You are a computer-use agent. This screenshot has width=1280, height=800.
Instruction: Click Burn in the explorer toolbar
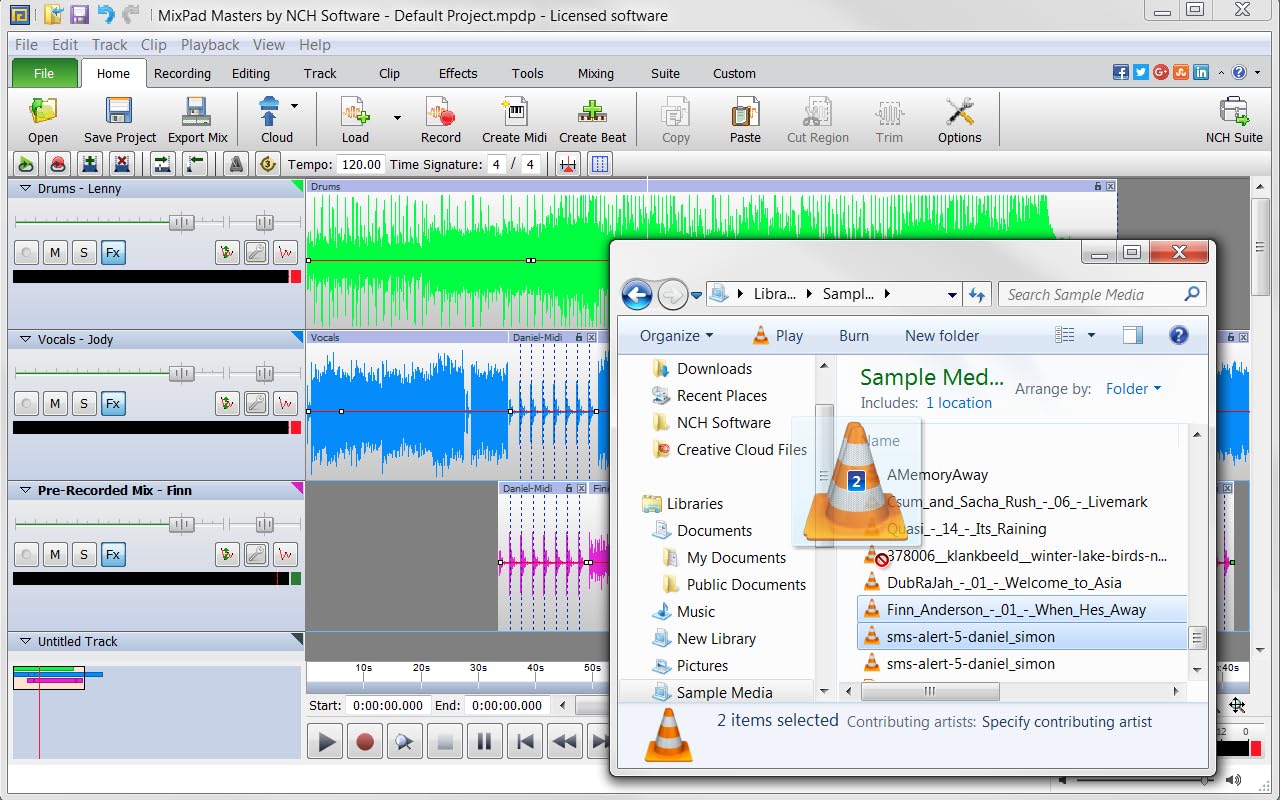(853, 336)
